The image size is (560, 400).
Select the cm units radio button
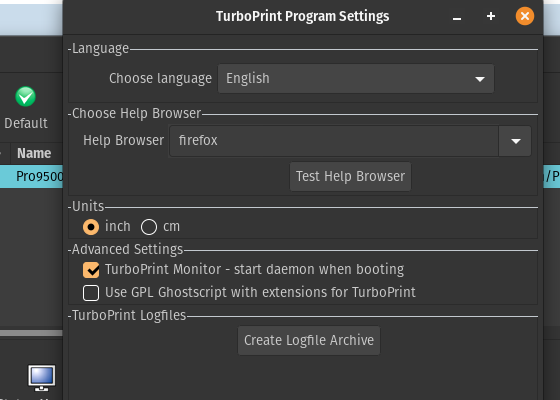point(149,227)
